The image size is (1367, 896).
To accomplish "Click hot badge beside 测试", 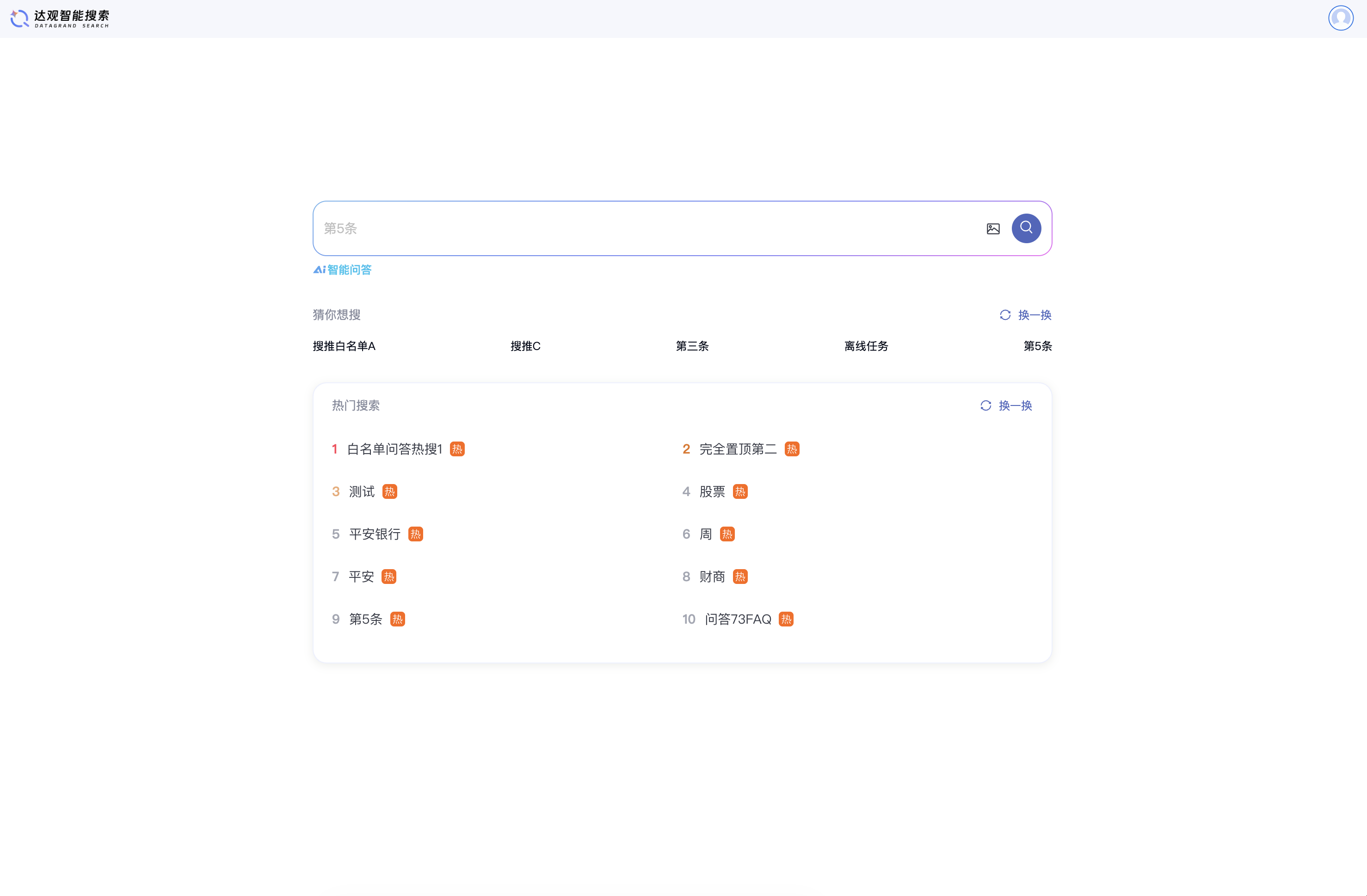I will click(390, 491).
